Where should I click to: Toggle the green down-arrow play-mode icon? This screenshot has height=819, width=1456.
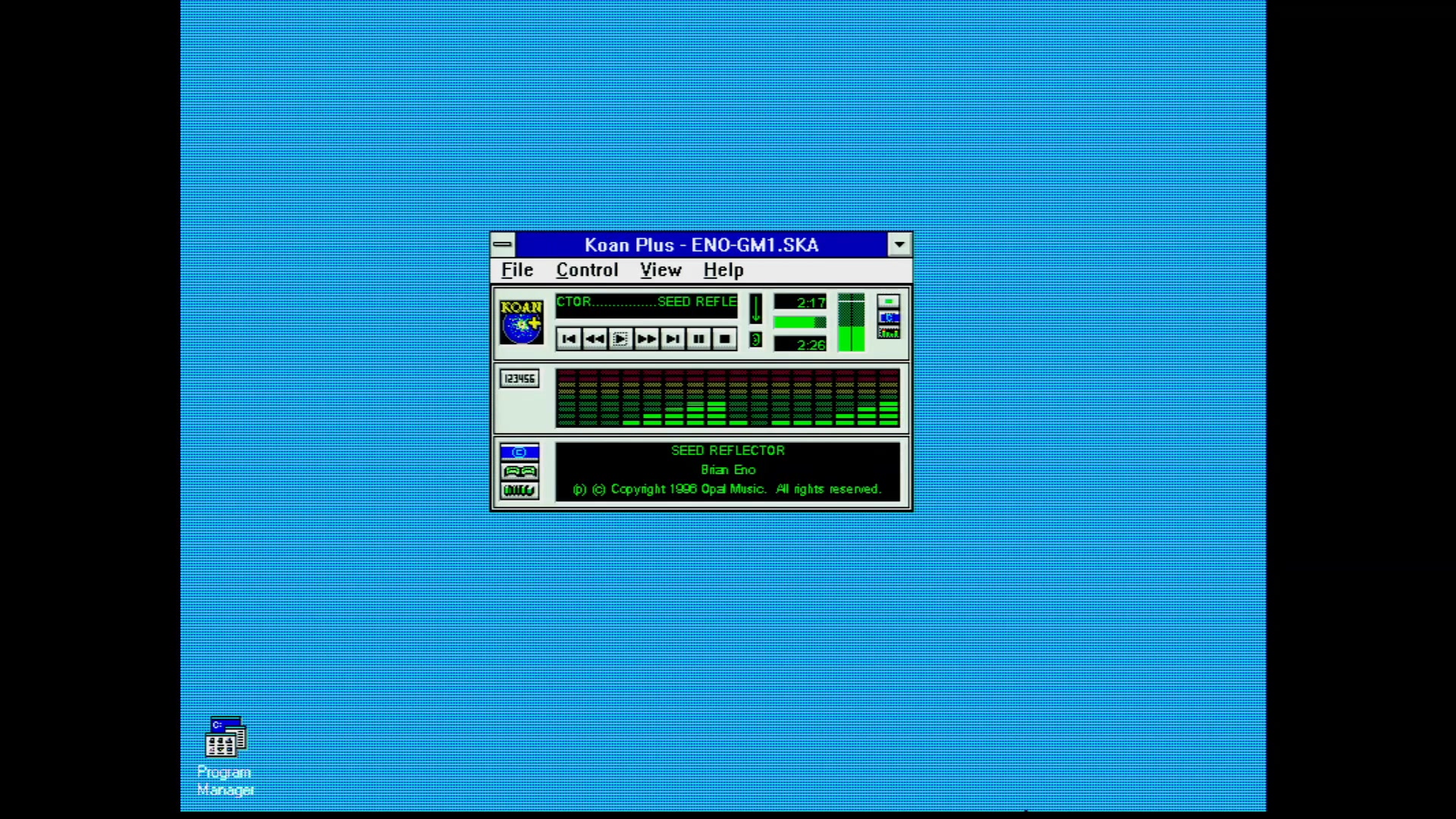click(x=756, y=309)
